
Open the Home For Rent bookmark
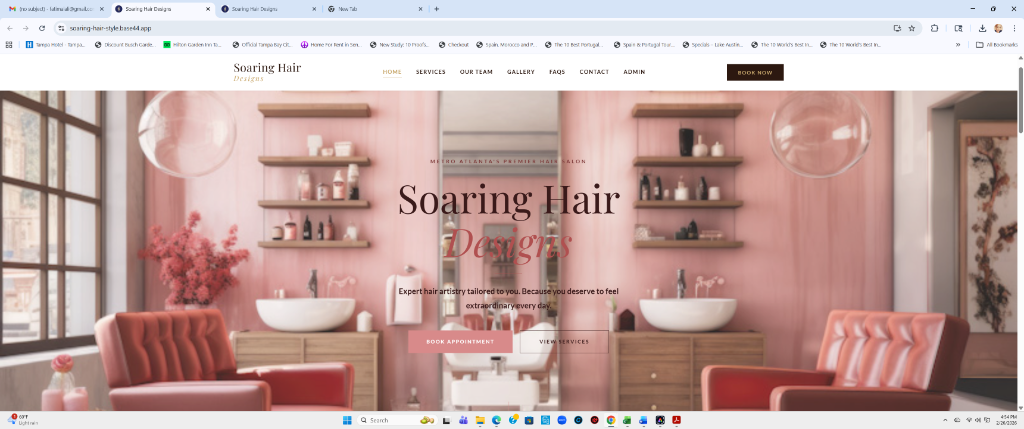point(330,44)
